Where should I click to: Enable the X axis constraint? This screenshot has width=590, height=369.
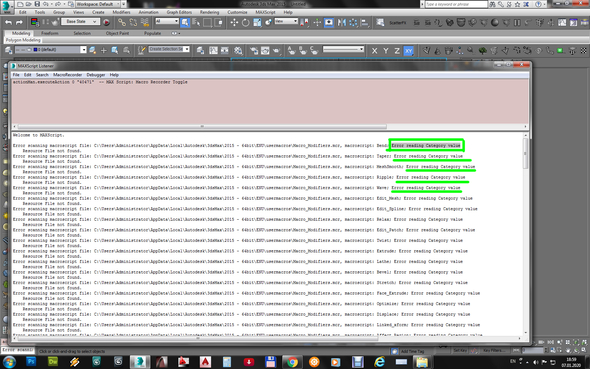[x=374, y=50]
